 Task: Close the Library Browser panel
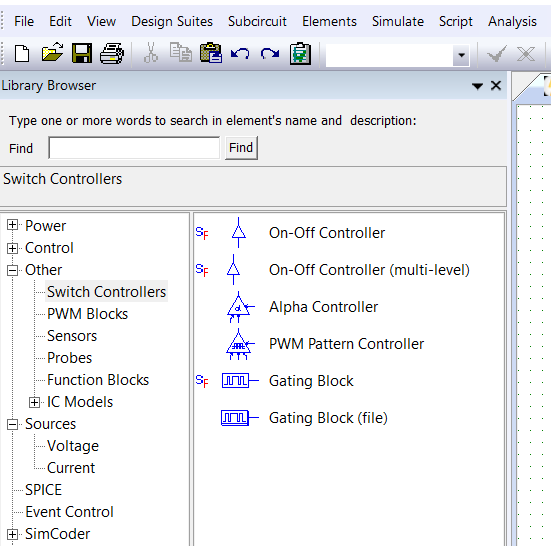[x=496, y=85]
